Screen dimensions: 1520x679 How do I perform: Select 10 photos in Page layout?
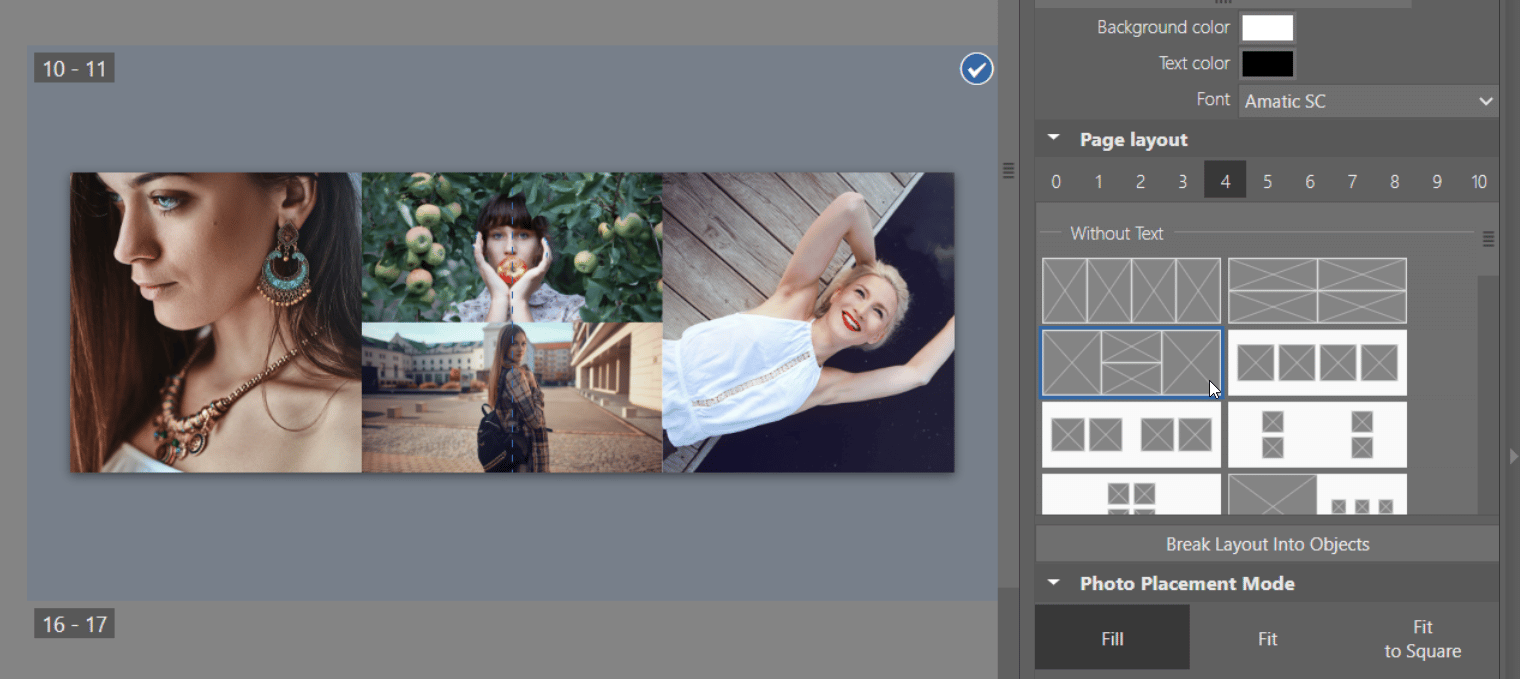pos(1479,182)
